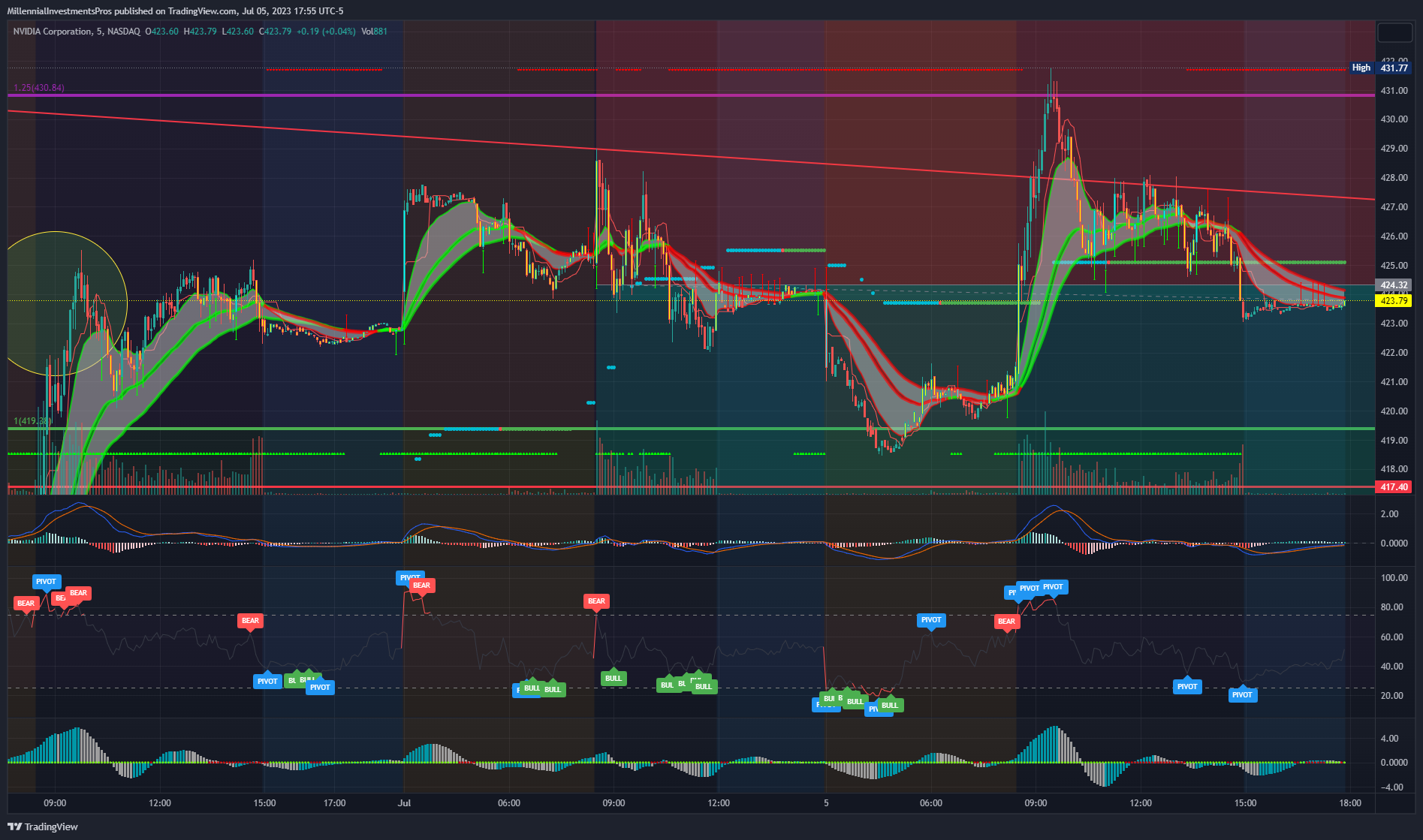Click the change value '+0.19 (+0.04%)'
The width and height of the screenshot is (1423, 840).
[x=327, y=32]
